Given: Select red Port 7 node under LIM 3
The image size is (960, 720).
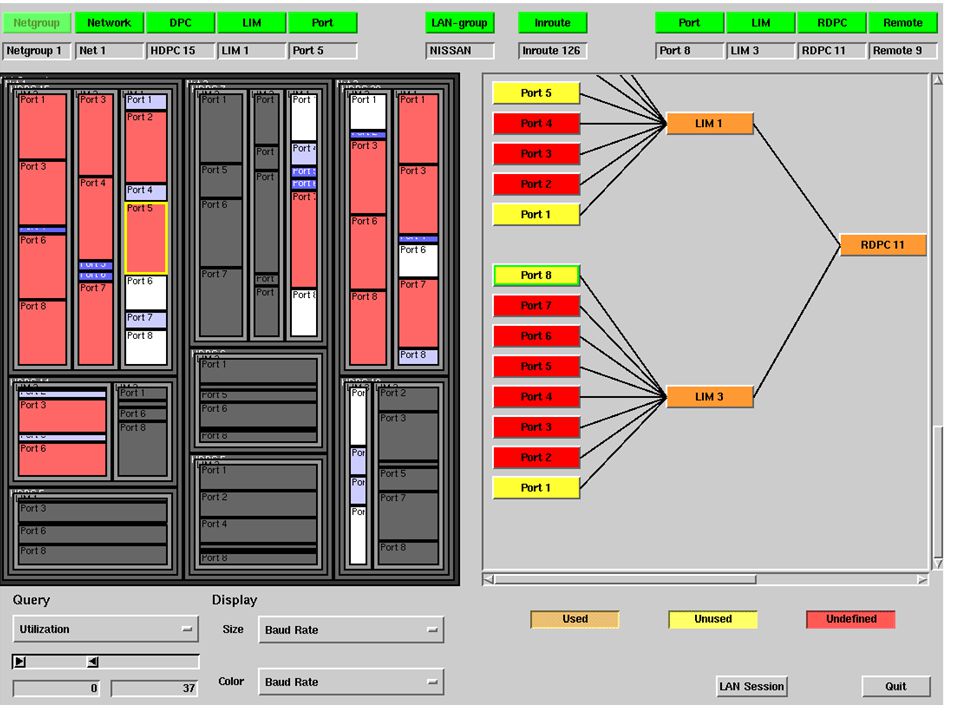Looking at the screenshot, I should click(x=536, y=306).
